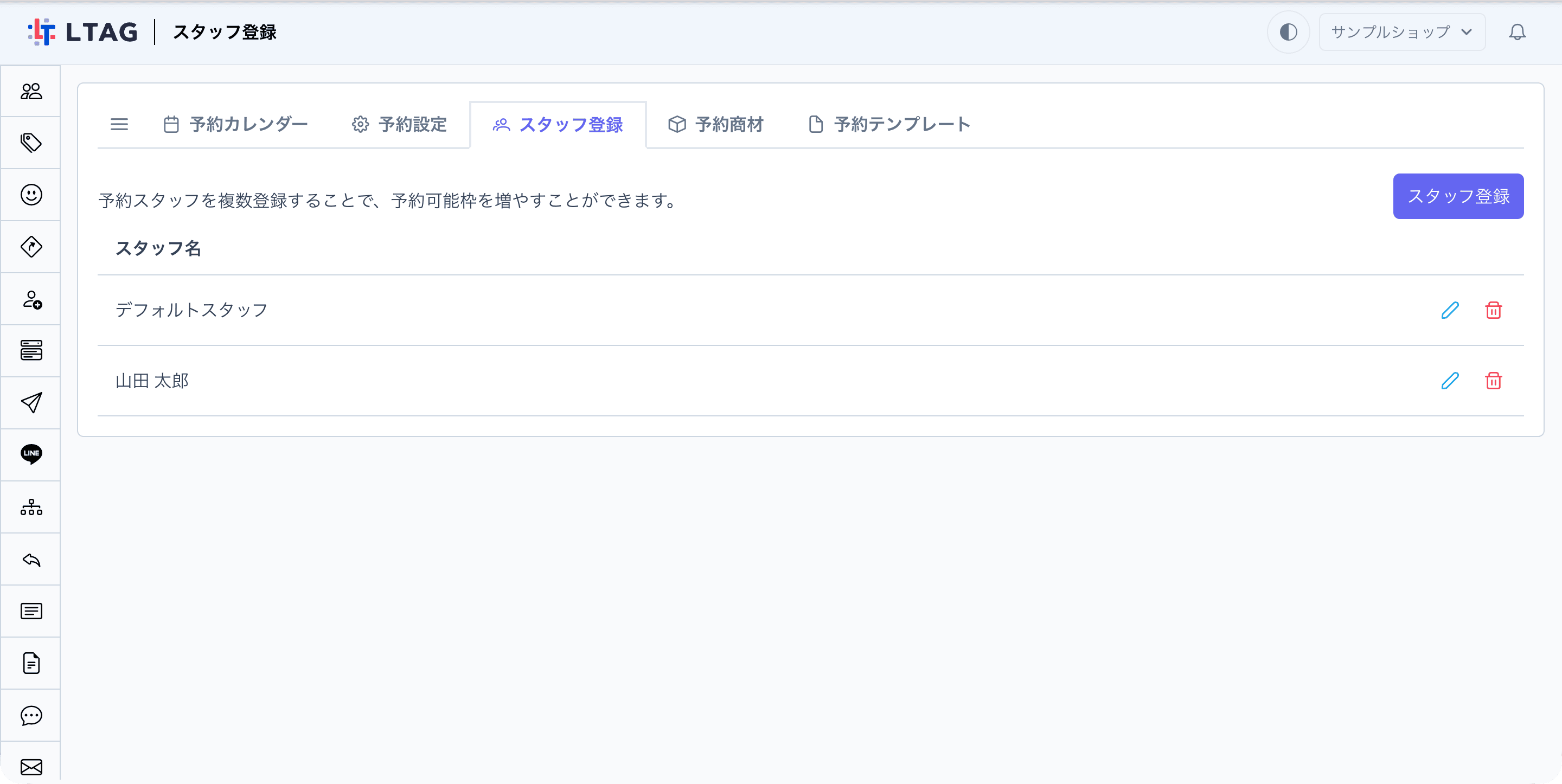Switch to the 予約商材 tab
The height and width of the screenshot is (784, 1562).
tap(715, 124)
